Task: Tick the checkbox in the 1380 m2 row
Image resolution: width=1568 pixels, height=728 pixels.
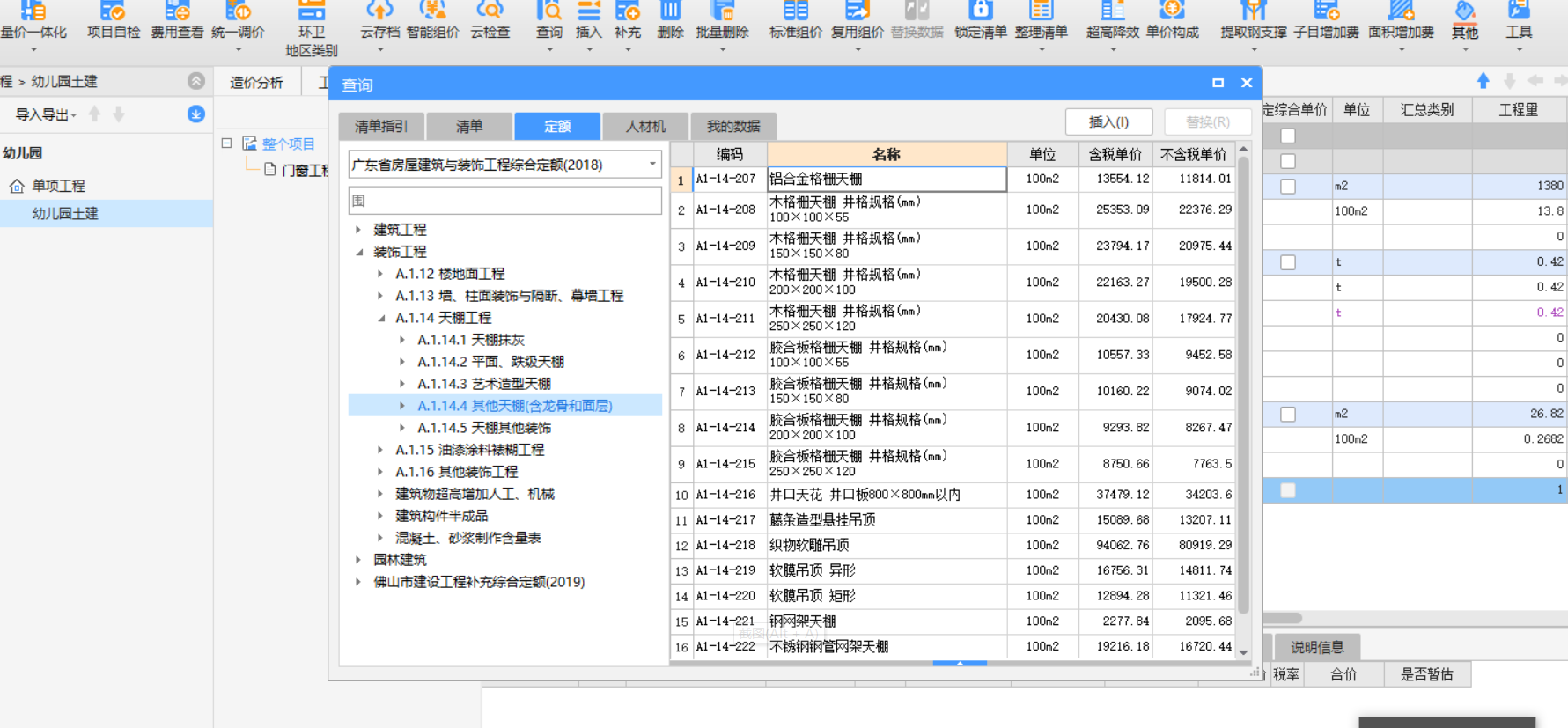Action: click(x=1288, y=187)
